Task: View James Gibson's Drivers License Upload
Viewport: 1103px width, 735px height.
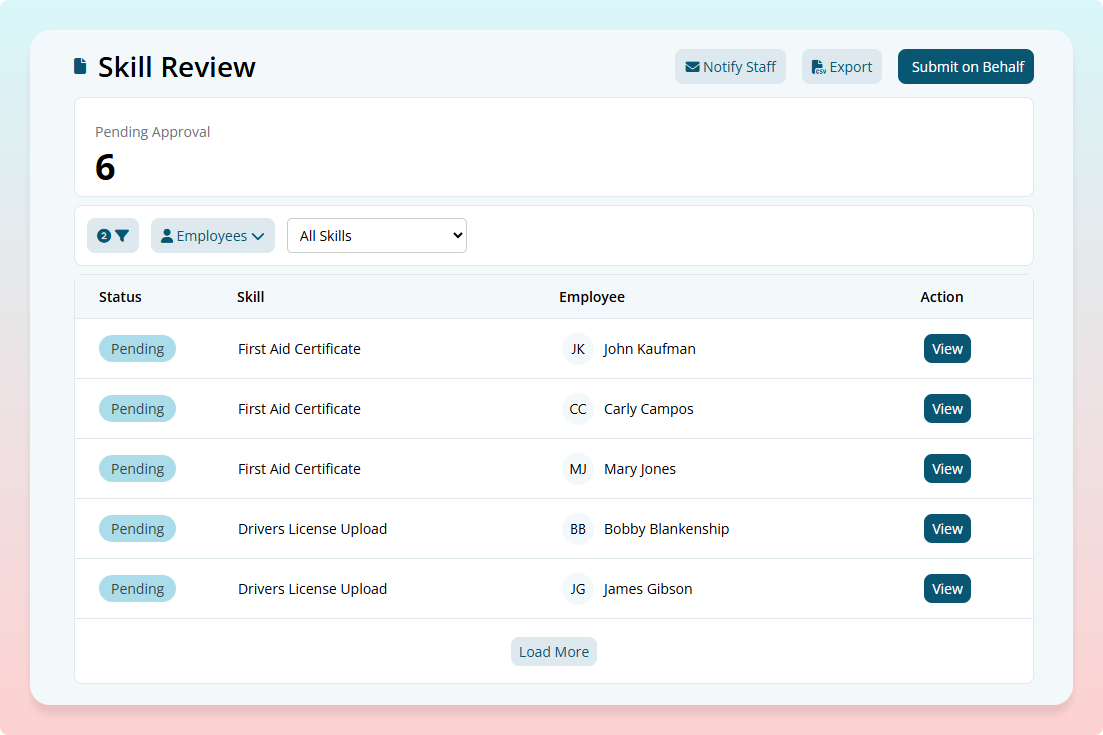Action: coord(947,588)
